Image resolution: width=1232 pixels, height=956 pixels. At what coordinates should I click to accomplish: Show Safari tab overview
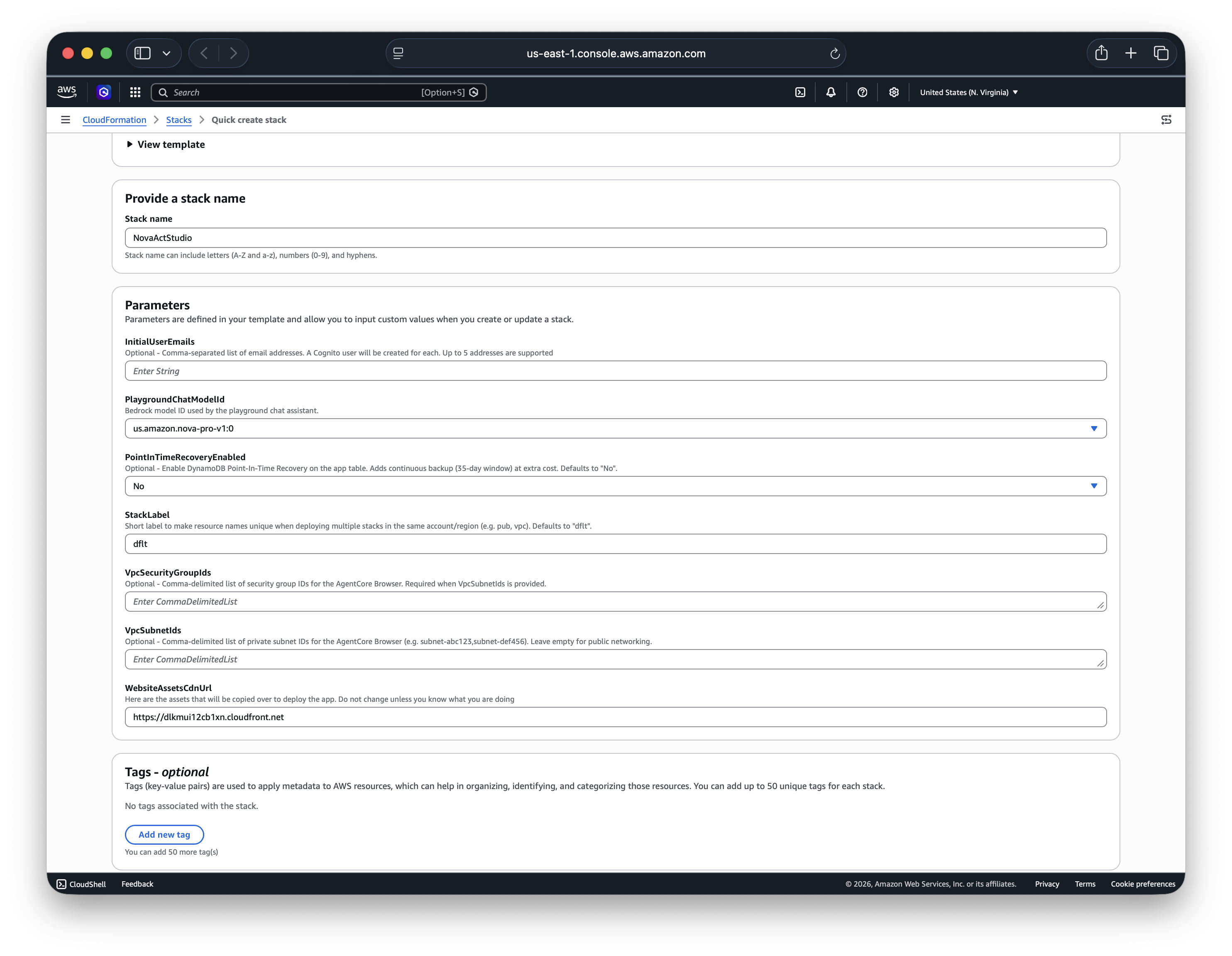tap(1161, 53)
